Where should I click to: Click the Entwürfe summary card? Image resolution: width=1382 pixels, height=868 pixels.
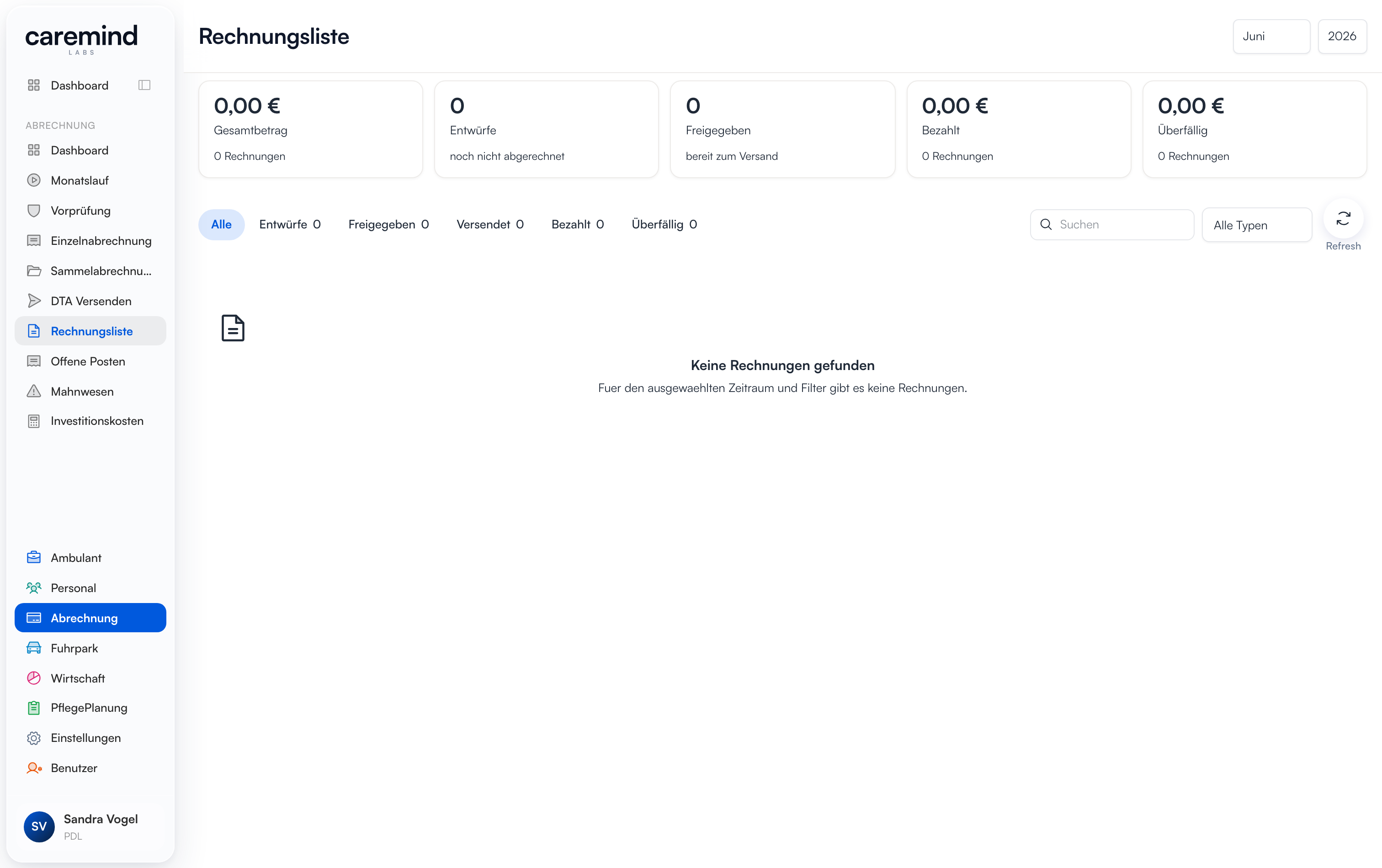point(547,129)
